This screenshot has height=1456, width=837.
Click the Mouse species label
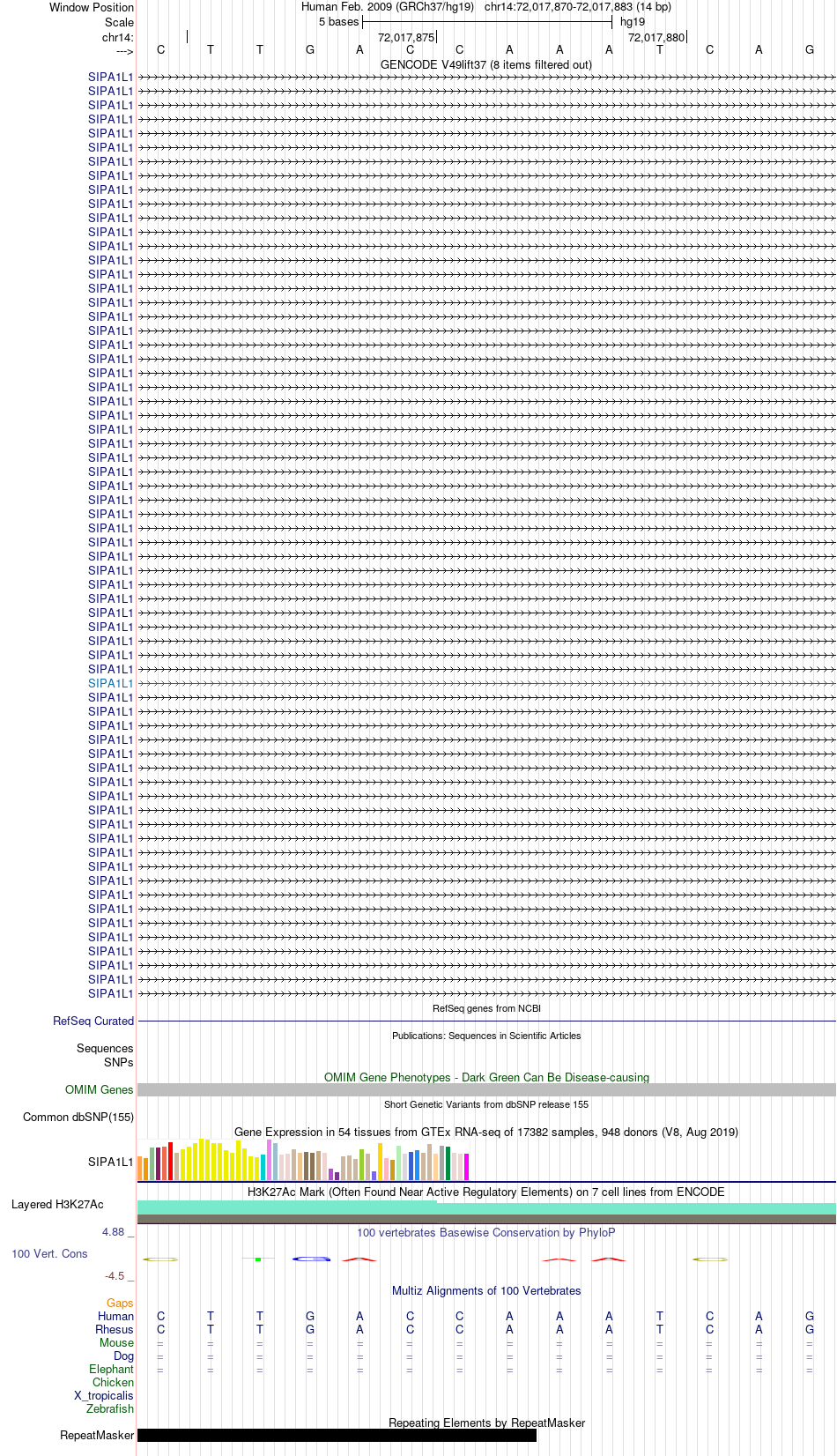tap(116, 1342)
